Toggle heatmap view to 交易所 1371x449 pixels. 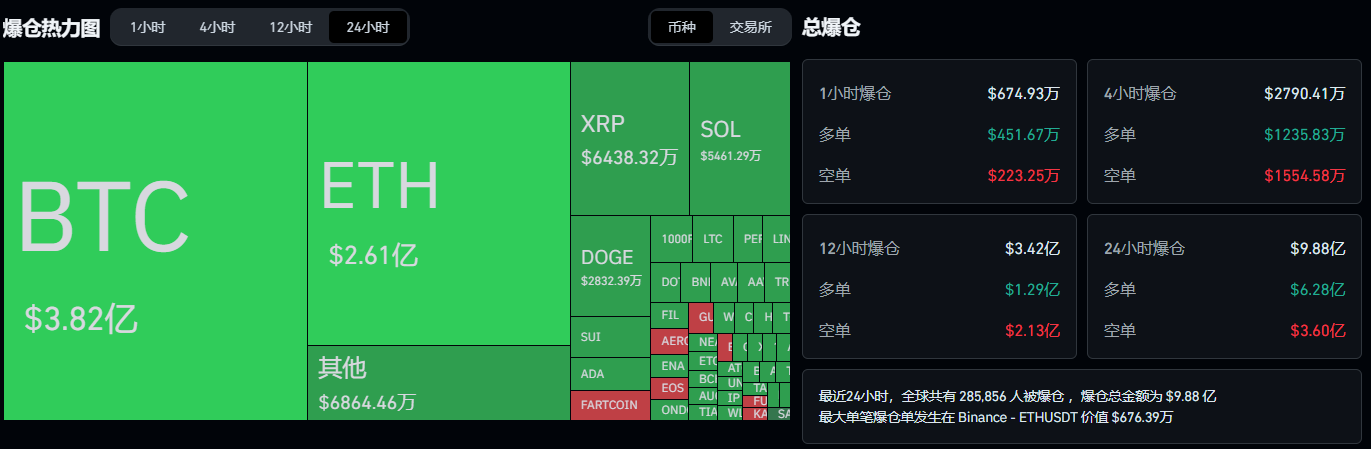point(750,27)
